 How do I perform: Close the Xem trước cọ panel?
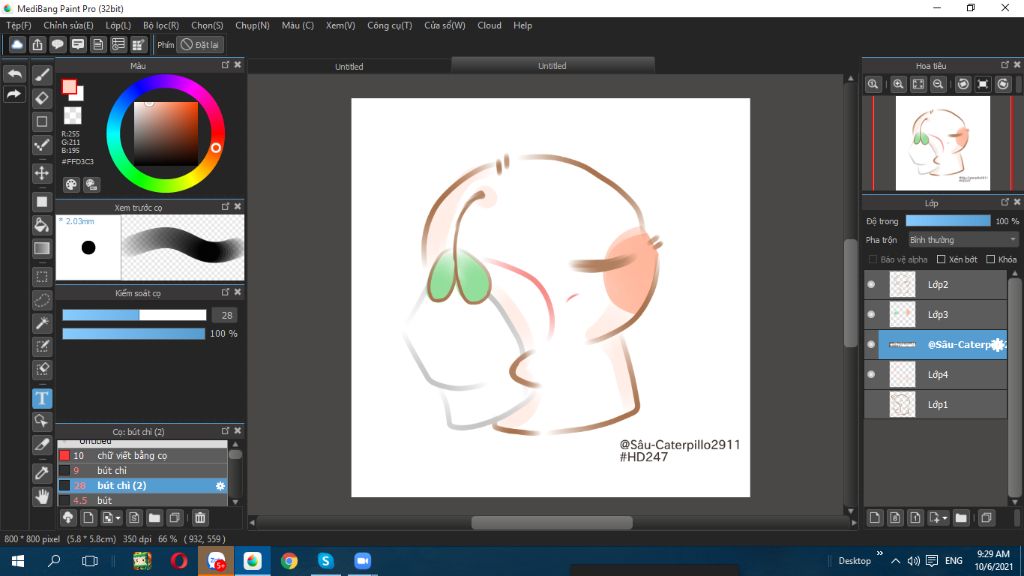(238, 206)
